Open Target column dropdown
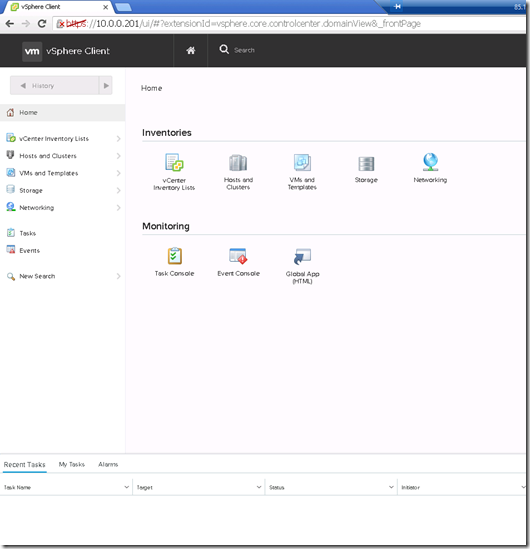Image resolution: width=530 pixels, height=549 pixels. coord(259,487)
